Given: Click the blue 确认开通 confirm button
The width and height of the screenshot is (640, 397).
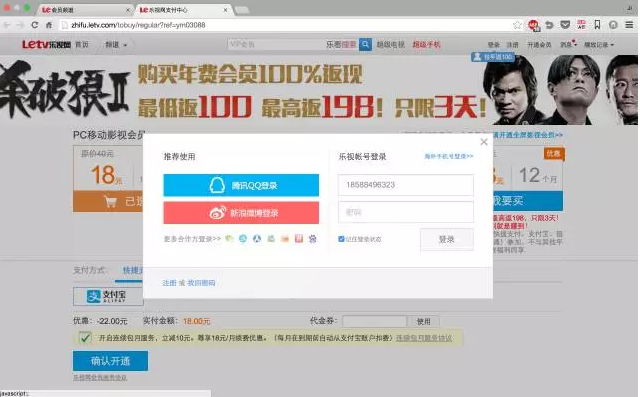Looking at the screenshot, I should pyautogui.click(x=110, y=361).
